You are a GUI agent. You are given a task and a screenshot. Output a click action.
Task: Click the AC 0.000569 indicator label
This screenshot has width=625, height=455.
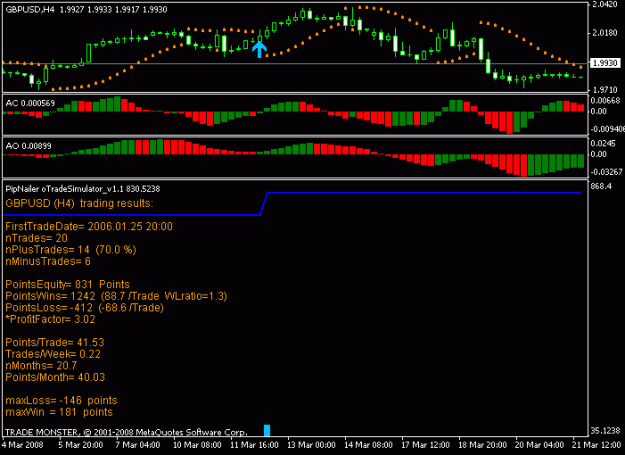pos(30,103)
